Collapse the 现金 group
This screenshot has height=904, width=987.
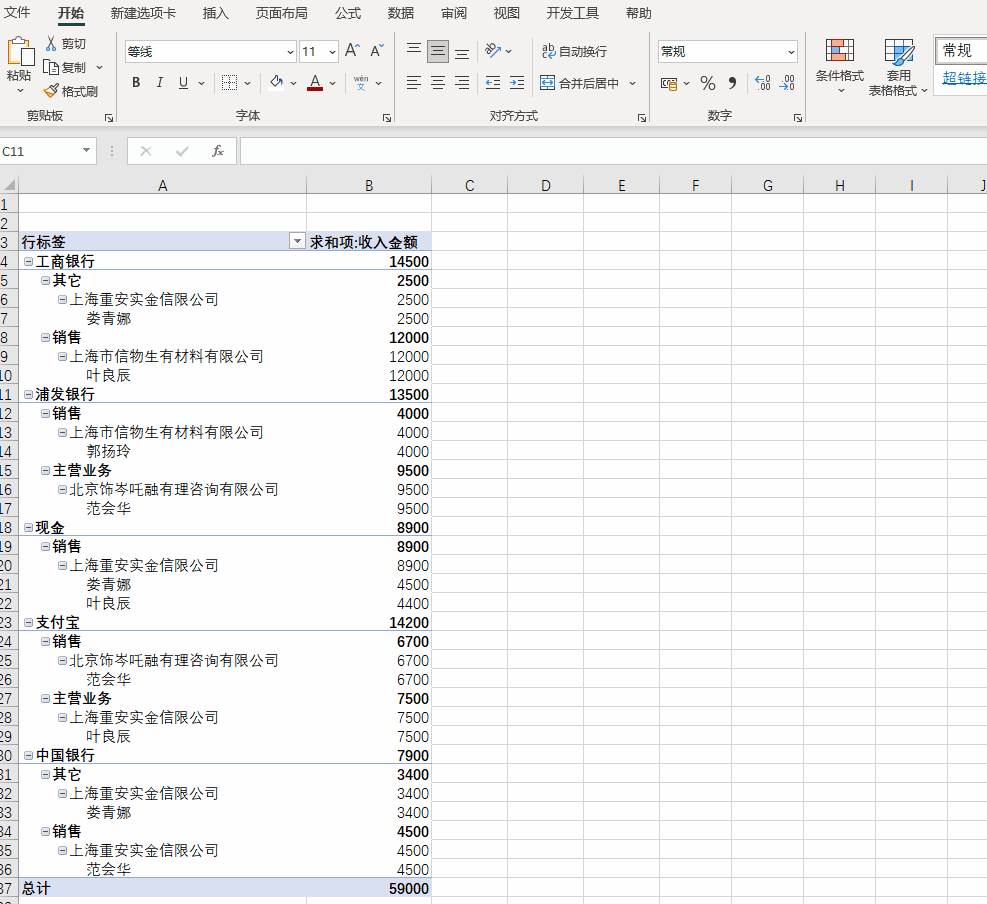tap(28, 528)
